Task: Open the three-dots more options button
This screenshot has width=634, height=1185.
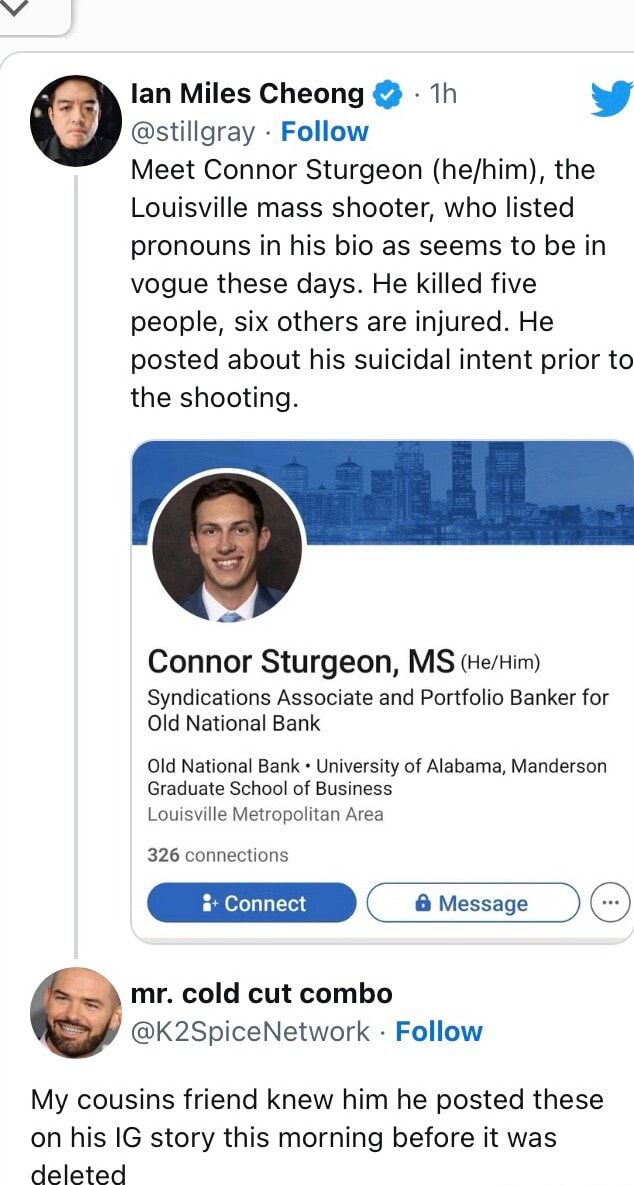Action: click(611, 903)
